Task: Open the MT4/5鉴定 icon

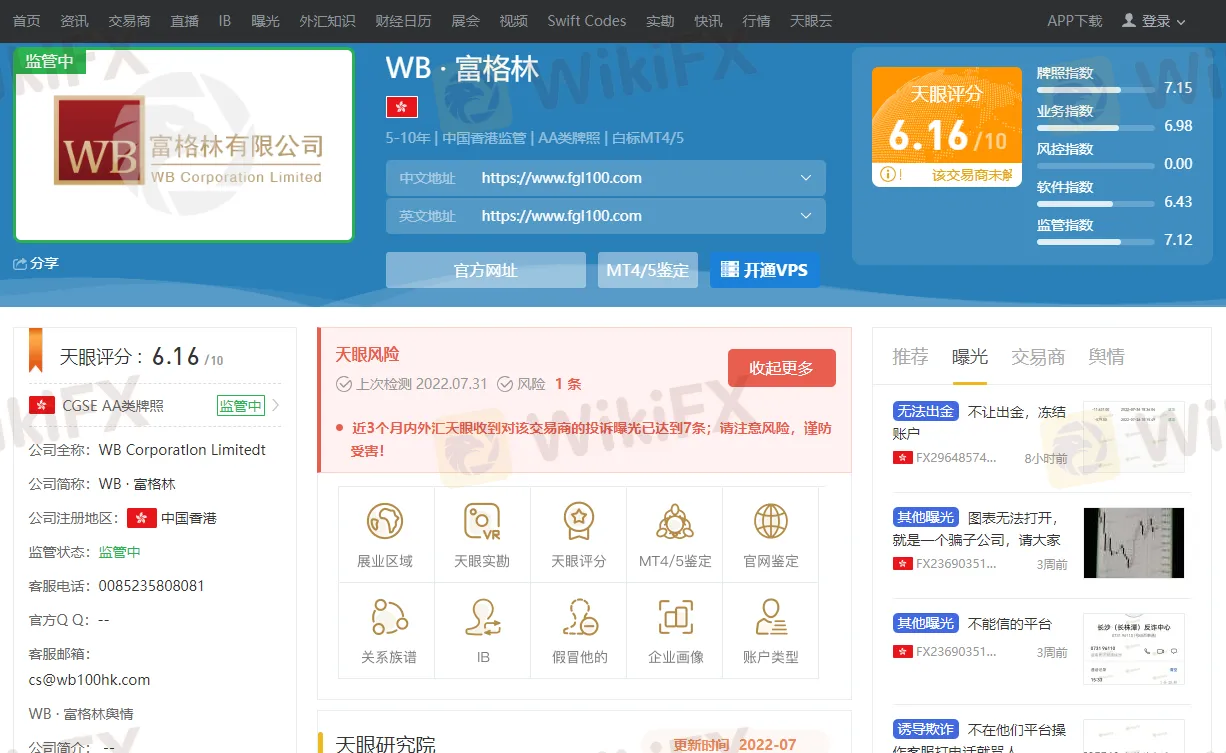Action: [x=675, y=521]
